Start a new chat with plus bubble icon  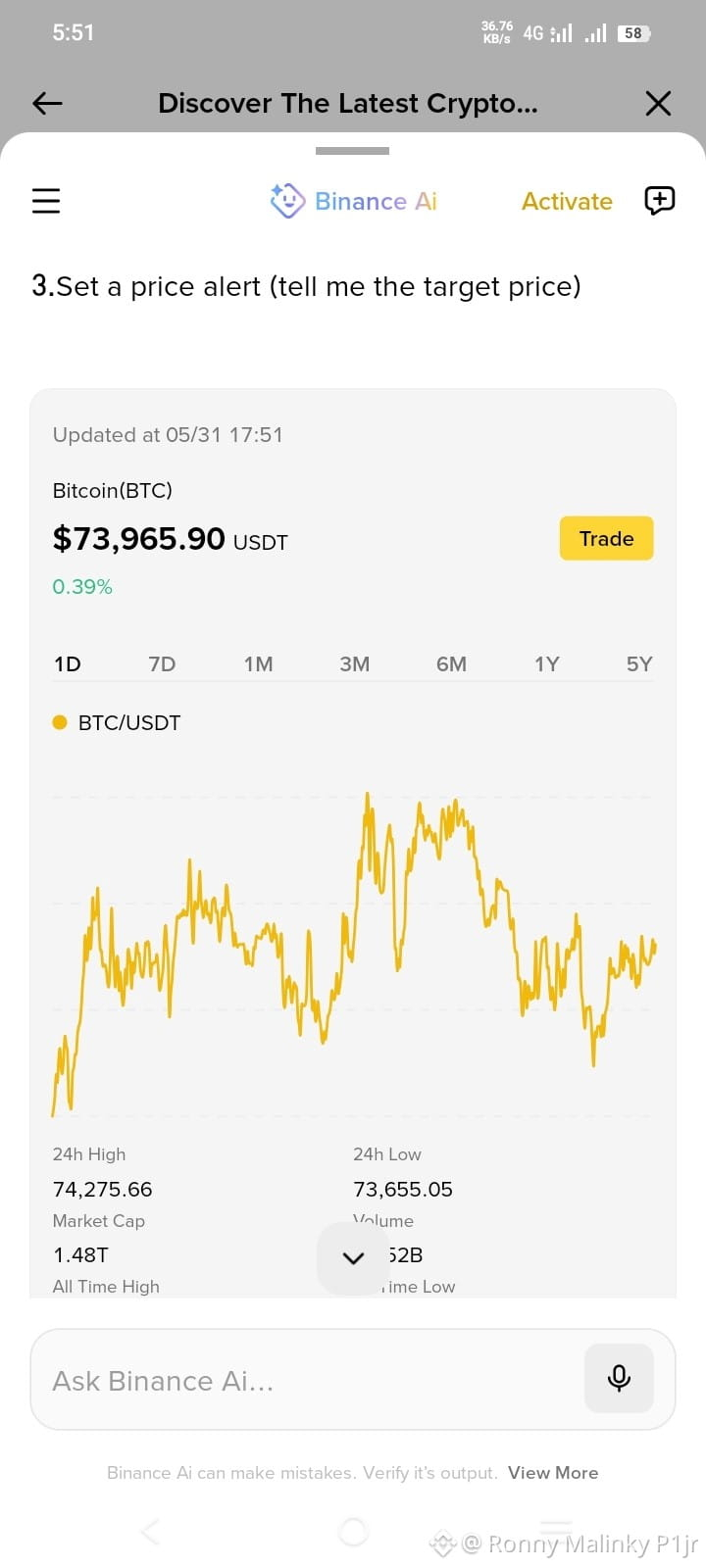(x=659, y=200)
